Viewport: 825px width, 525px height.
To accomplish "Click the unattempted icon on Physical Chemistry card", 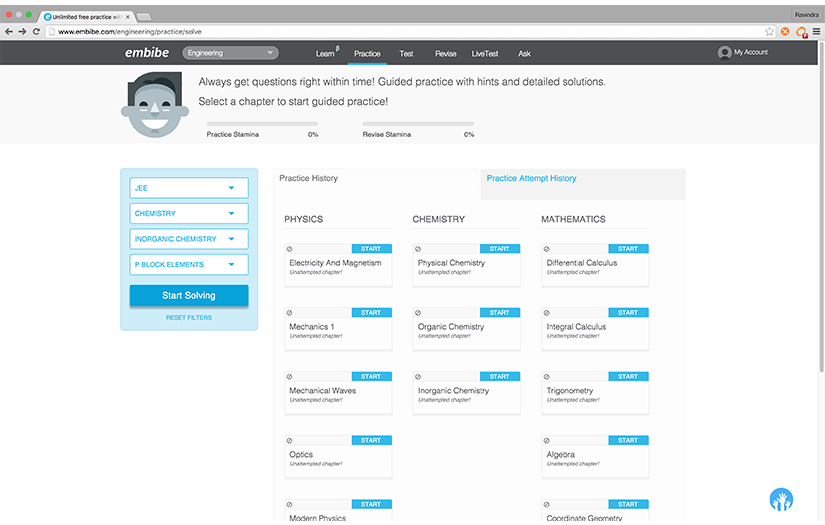I will click(418, 249).
